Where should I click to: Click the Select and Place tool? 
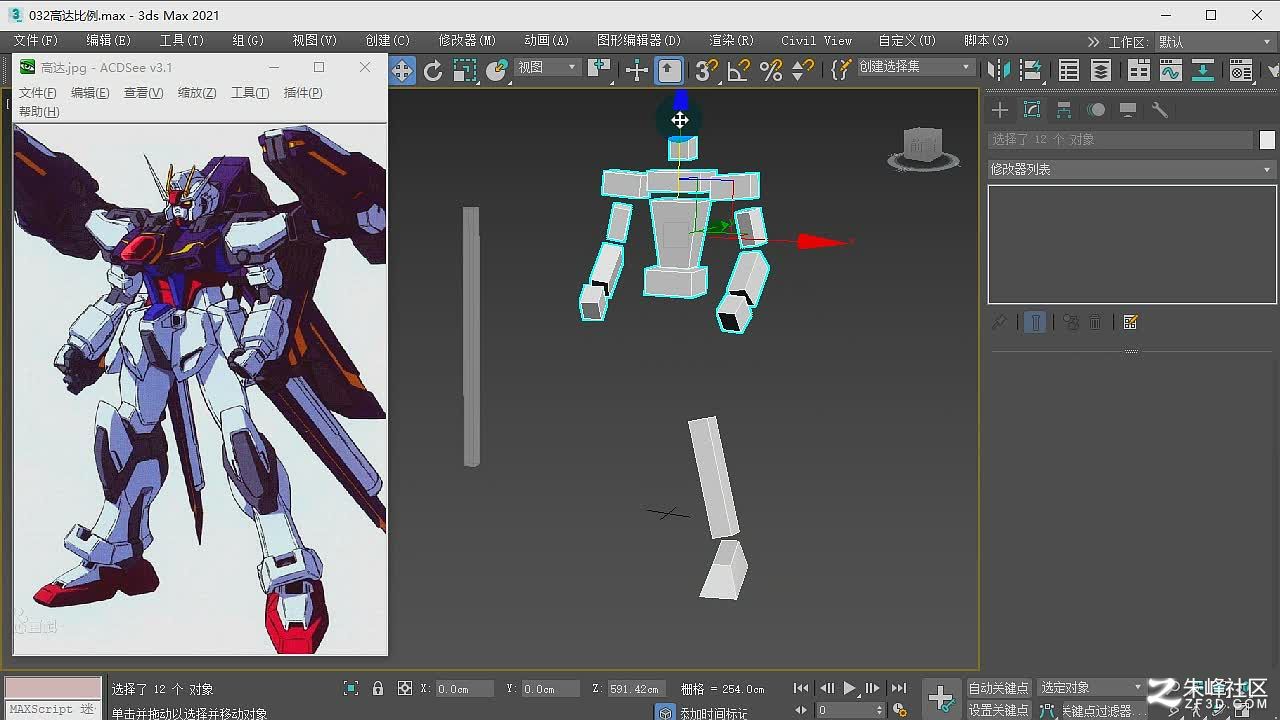(x=497, y=70)
